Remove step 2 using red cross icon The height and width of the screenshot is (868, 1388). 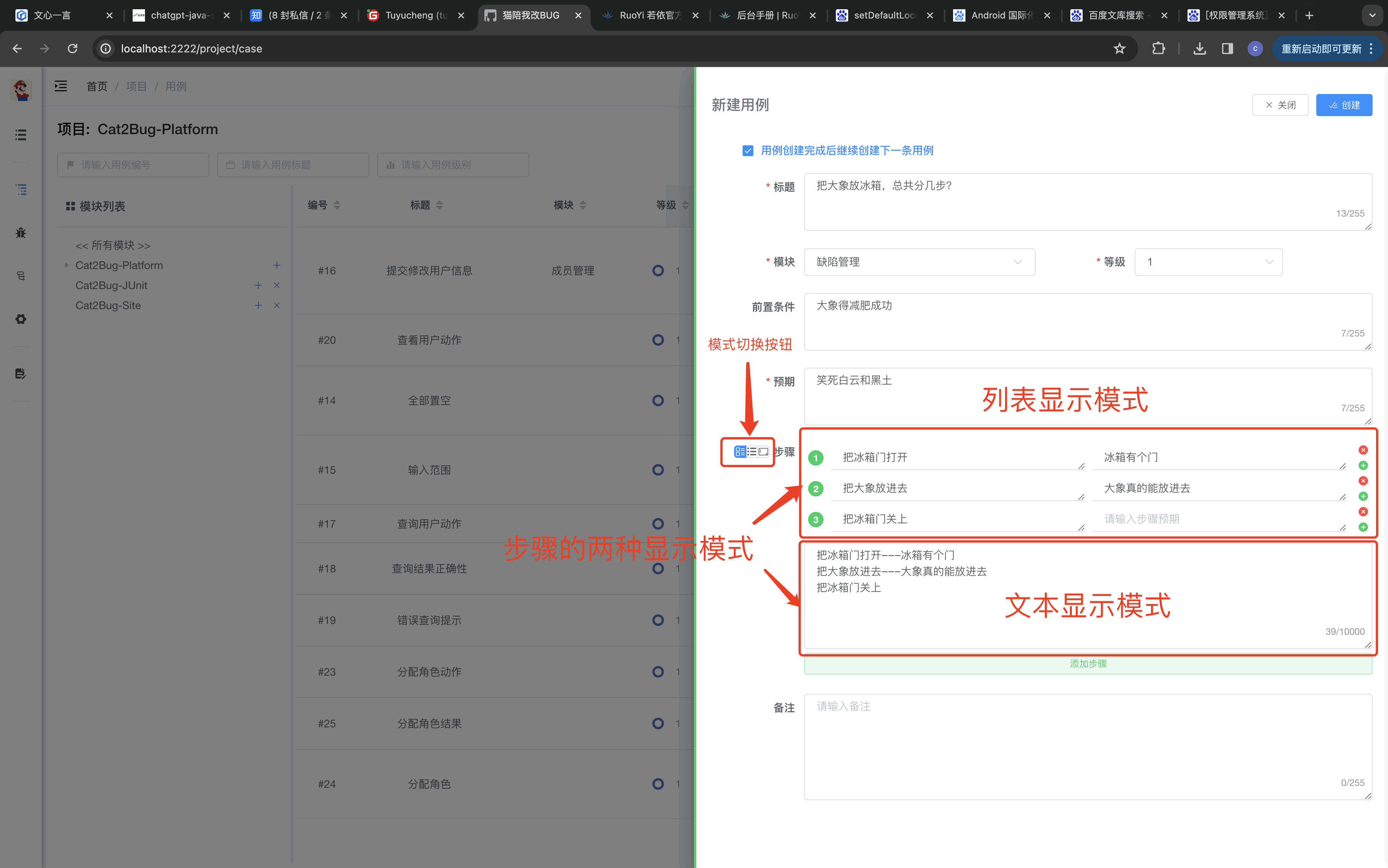click(x=1363, y=481)
